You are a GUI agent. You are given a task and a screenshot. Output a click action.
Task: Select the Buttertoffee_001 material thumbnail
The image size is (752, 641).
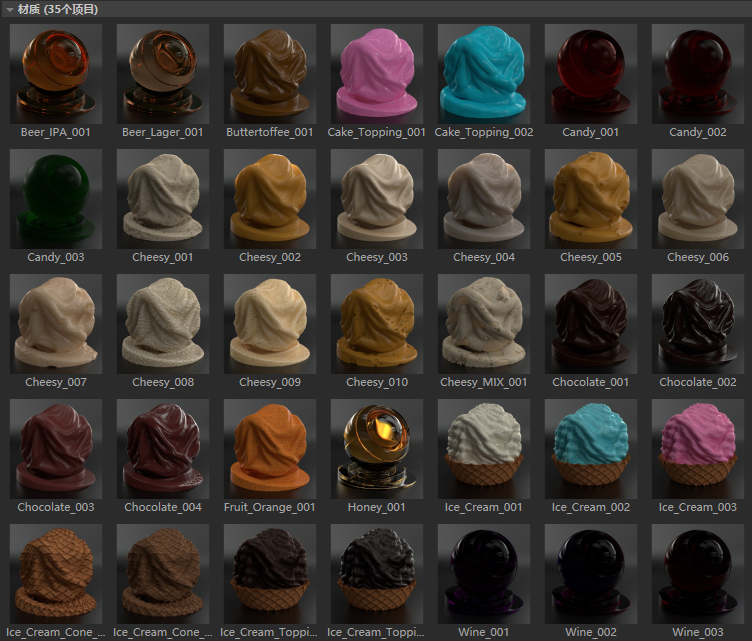(270, 74)
